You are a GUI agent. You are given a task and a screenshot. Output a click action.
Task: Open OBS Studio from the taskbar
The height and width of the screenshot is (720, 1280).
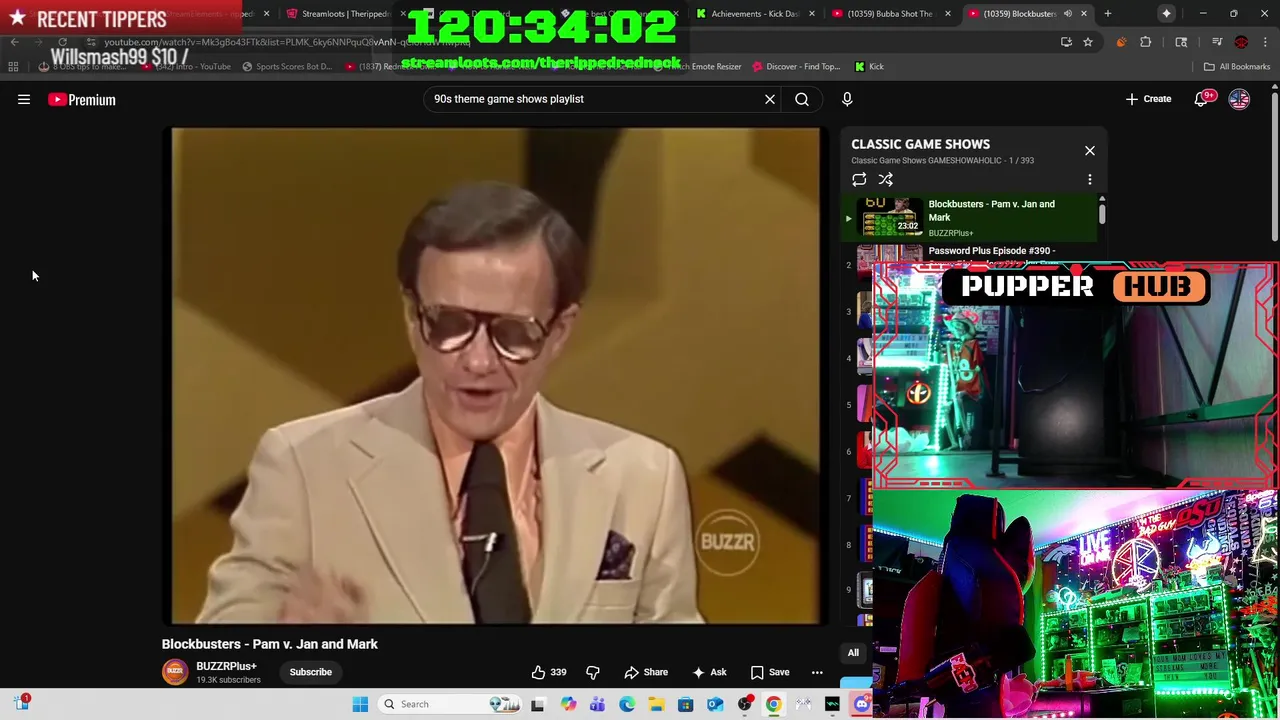coord(745,704)
